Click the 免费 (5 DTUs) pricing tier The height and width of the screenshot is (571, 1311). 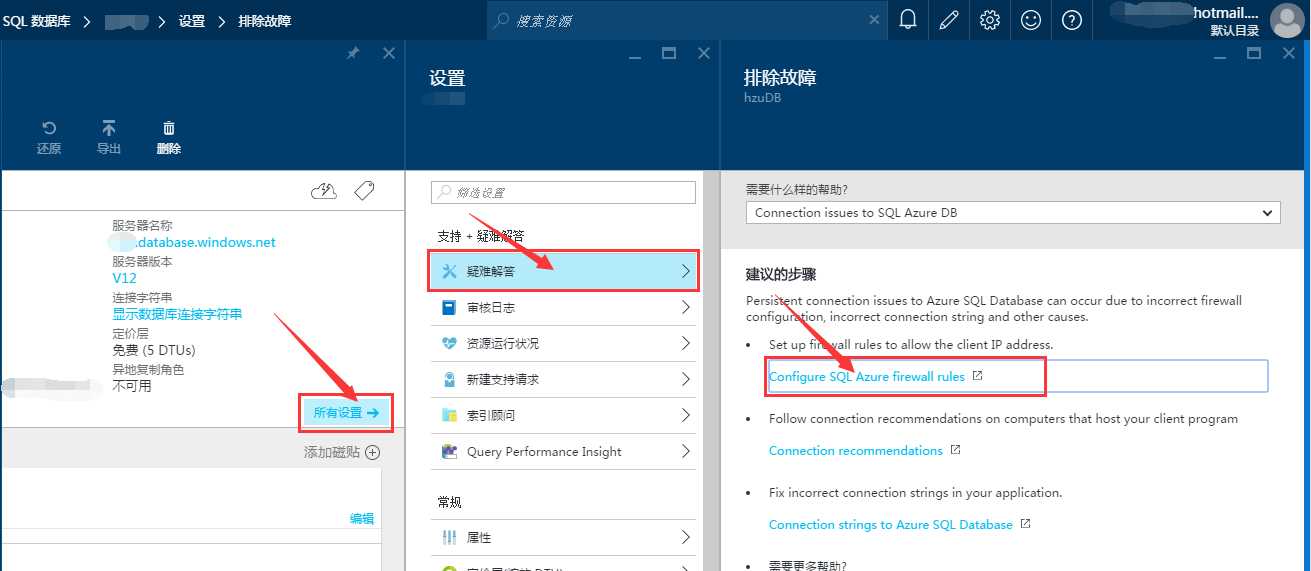154,350
